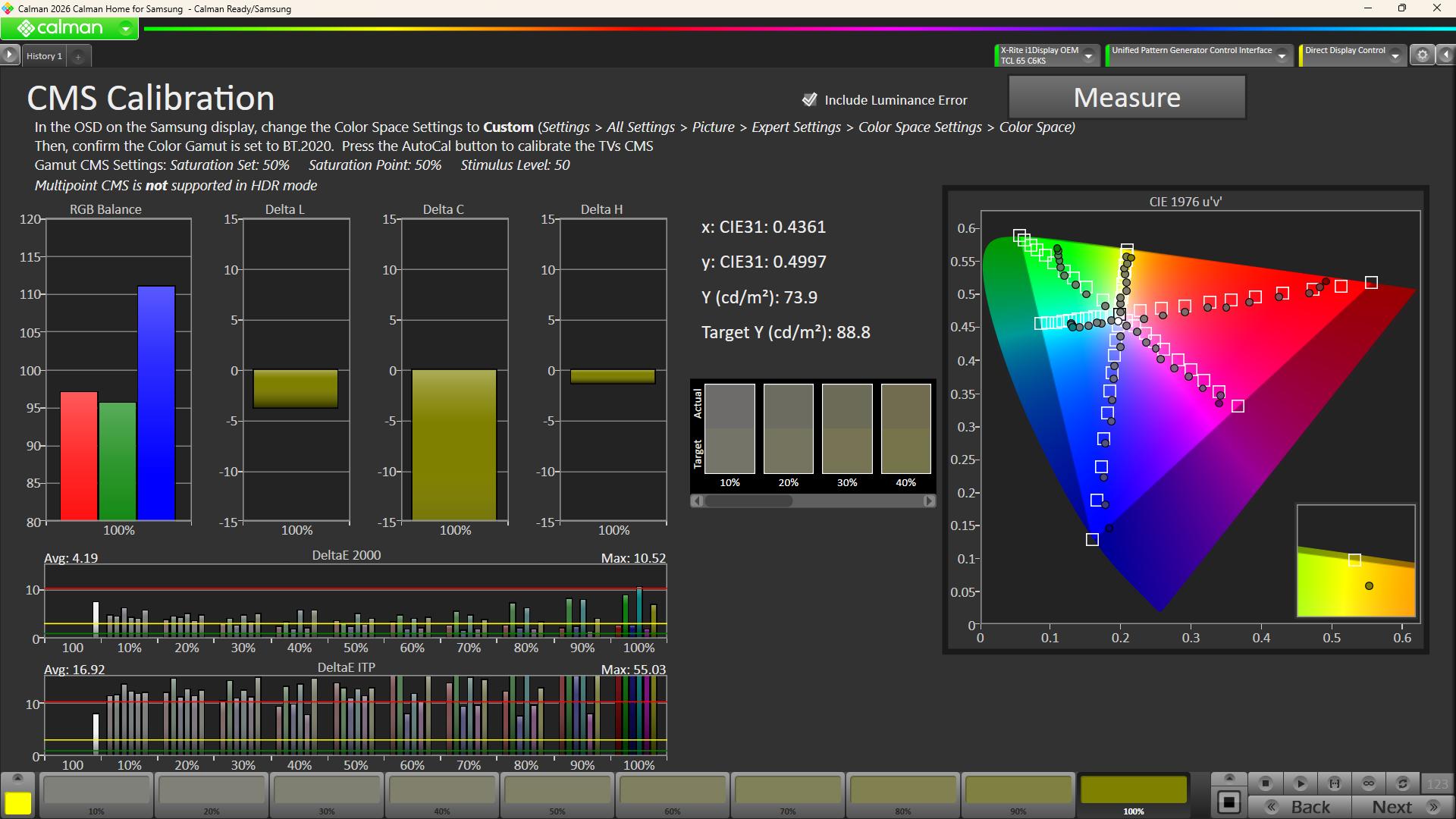1456x819 pixels.
Task: Open Direct Display Control dropdown
Action: (1395, 55)
